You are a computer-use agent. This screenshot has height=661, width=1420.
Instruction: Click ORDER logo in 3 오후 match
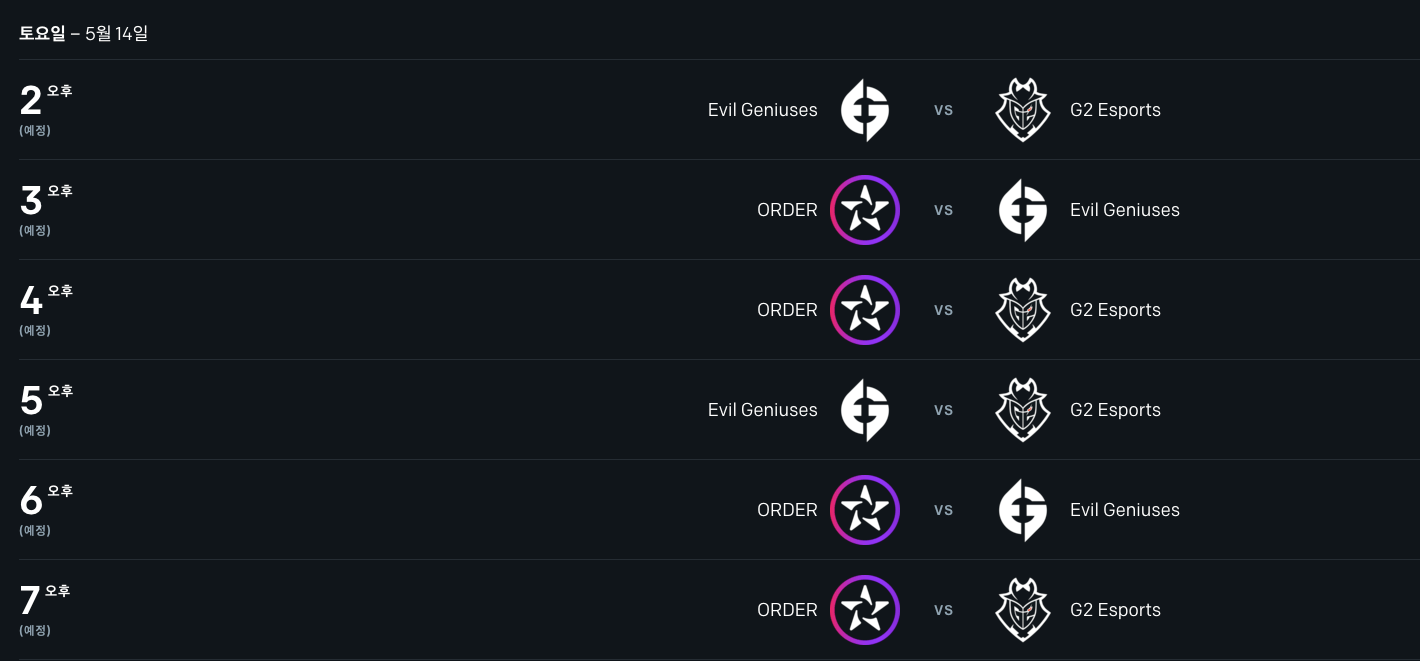865,210
